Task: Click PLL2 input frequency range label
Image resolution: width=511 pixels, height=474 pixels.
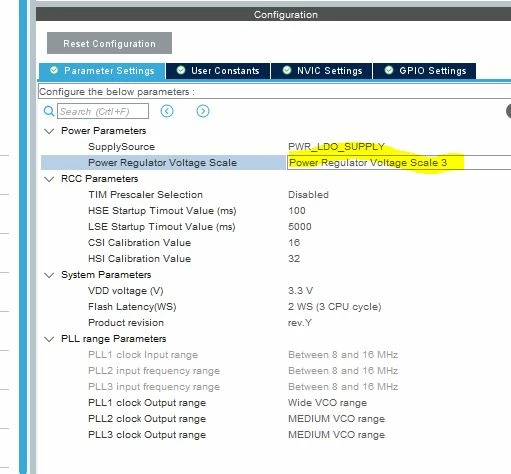Action: [154, 371]
